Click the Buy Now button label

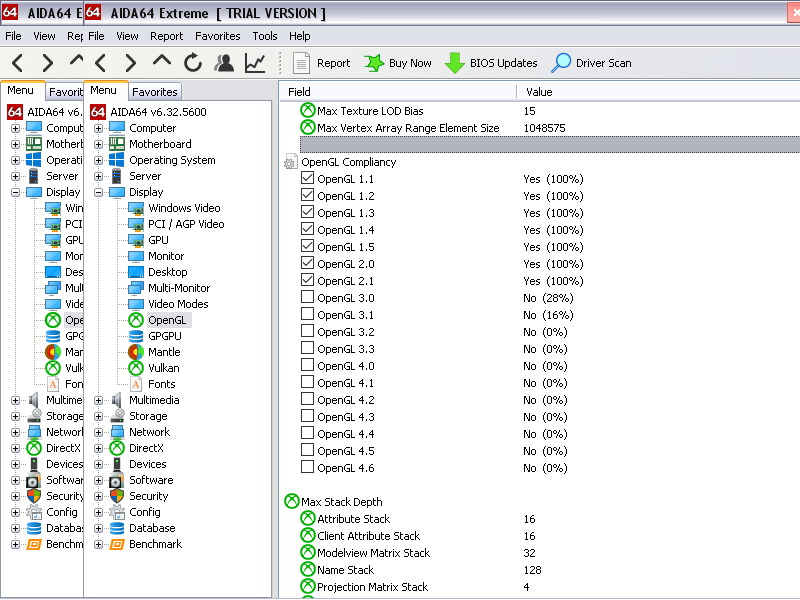(x=410, y=63)
